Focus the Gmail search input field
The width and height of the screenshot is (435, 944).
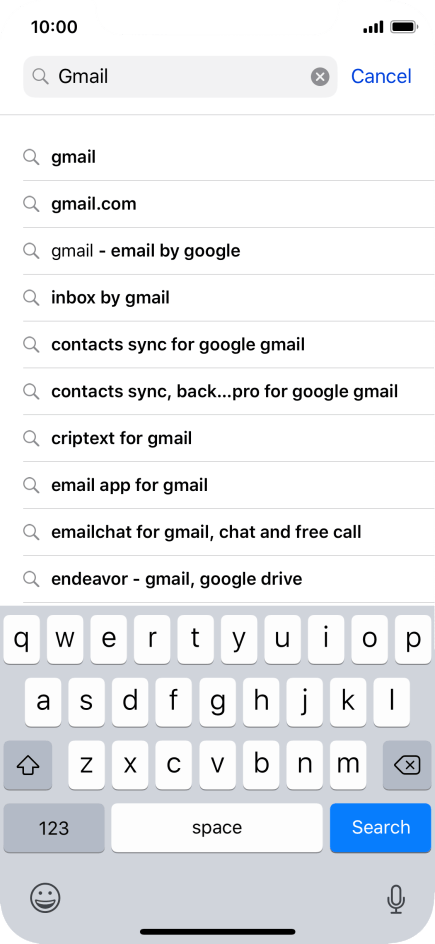click(x=180, y=76)
